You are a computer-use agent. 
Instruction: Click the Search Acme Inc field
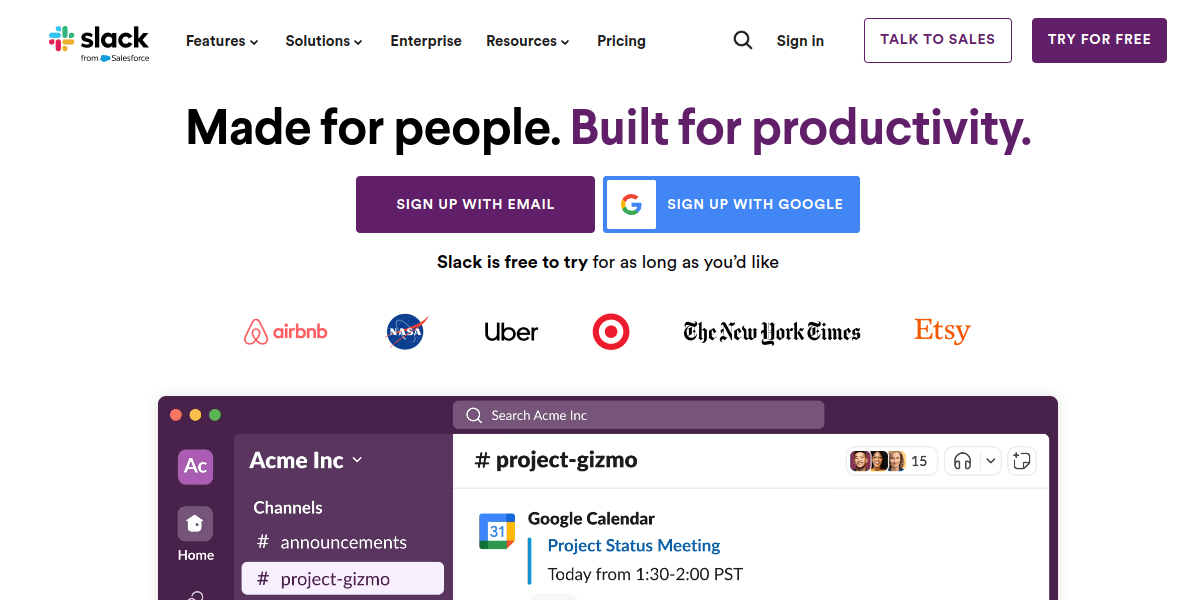[x=638, y=415]
